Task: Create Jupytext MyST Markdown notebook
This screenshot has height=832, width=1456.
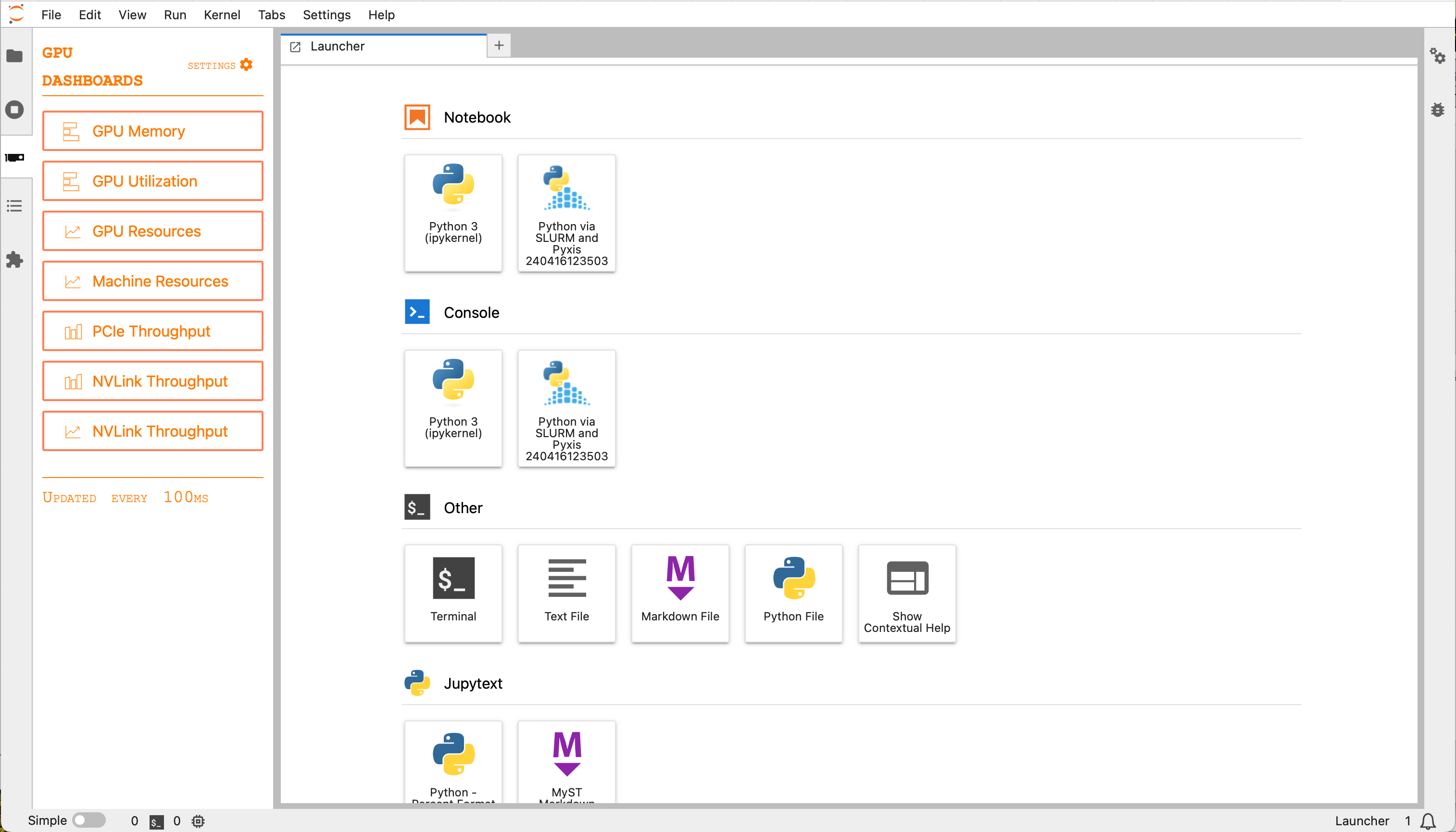Action: pyautogui.click(x=566, y=762)
